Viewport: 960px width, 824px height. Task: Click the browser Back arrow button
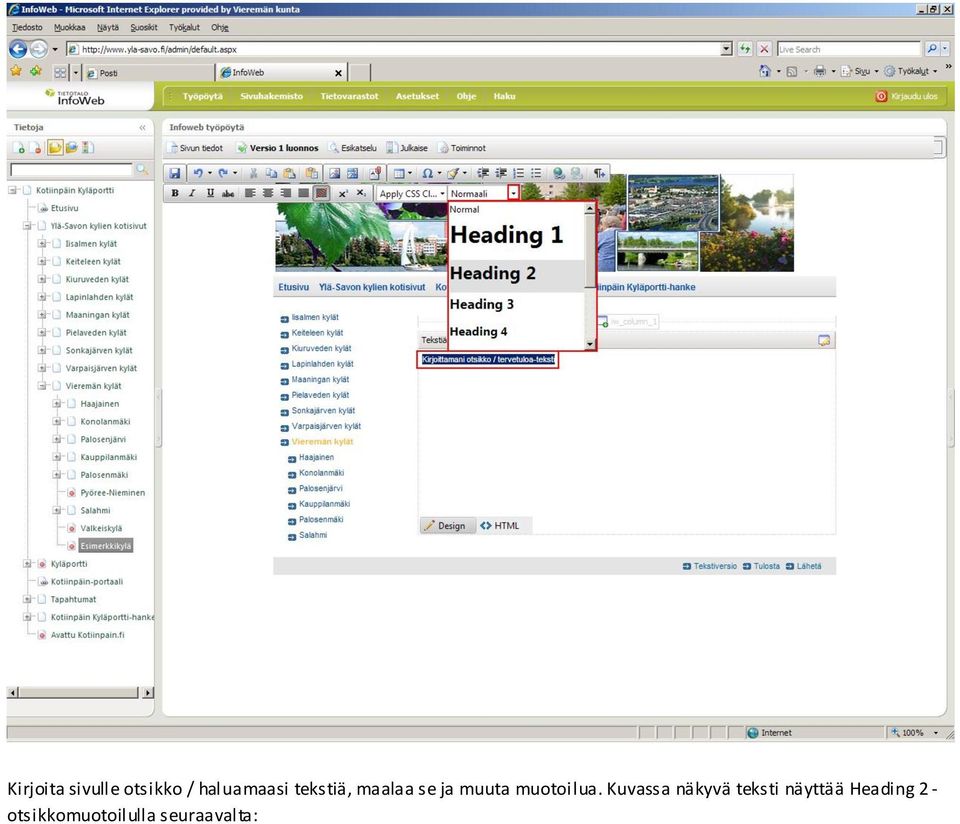pyautogui.click(x=18, y=49)
